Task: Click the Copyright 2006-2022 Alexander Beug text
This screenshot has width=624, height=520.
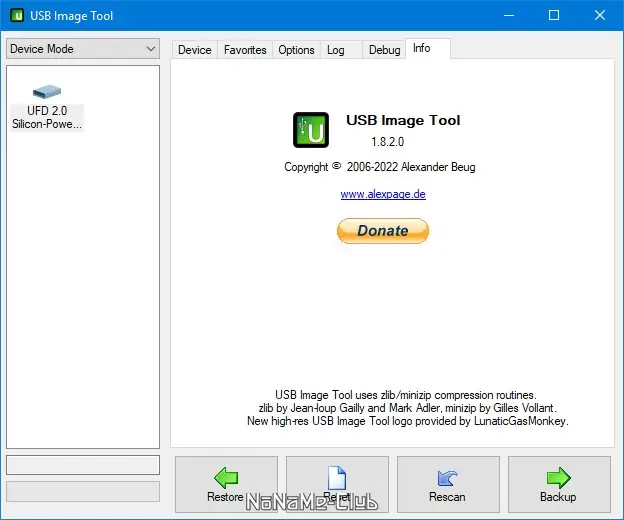Action: [x=380, y=167]
